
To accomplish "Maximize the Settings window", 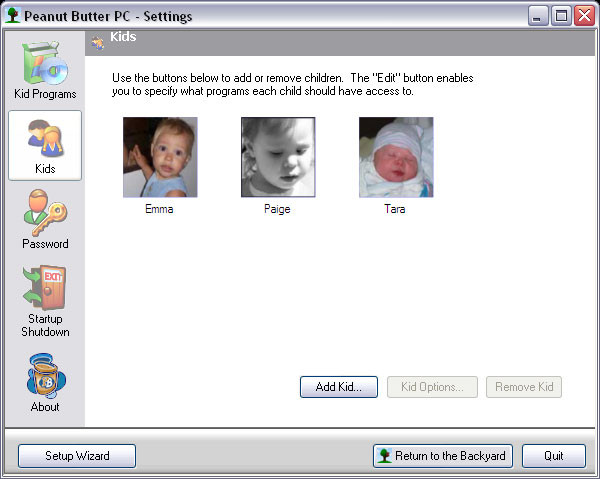I will 561,16.
